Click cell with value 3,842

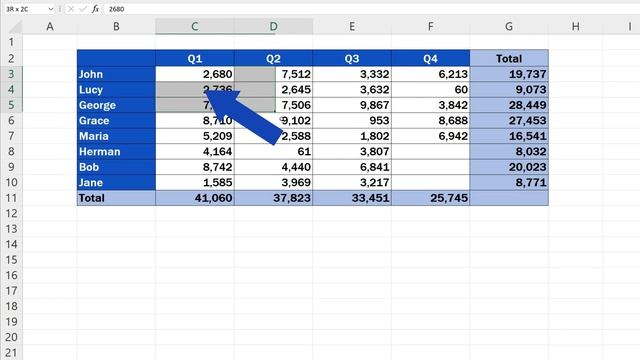pos(431,105)
